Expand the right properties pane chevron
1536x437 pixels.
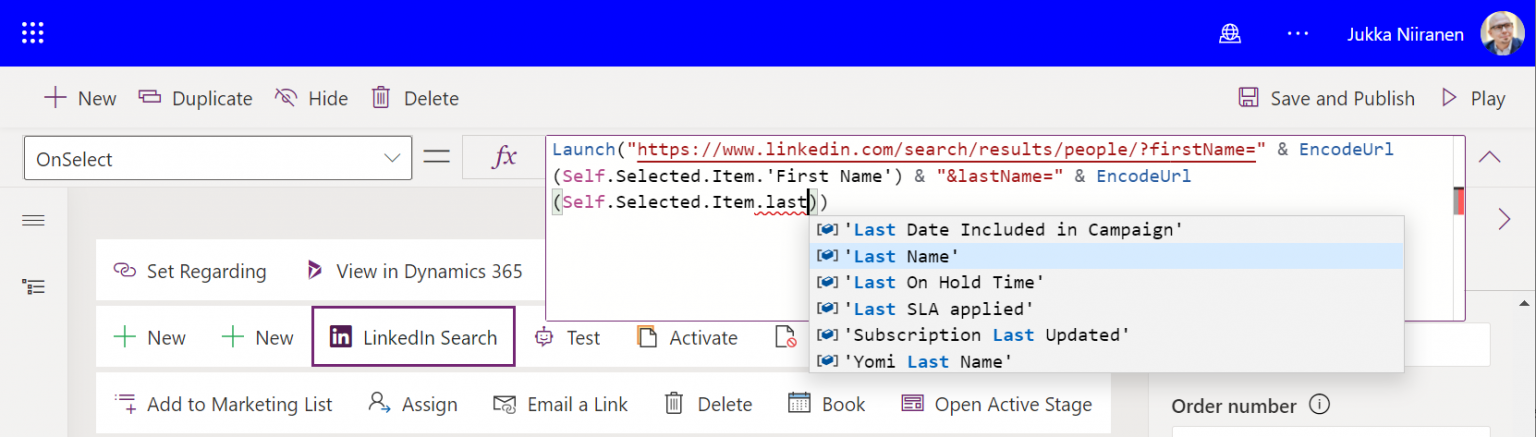pyautogui.click(x=1504, y=219)
